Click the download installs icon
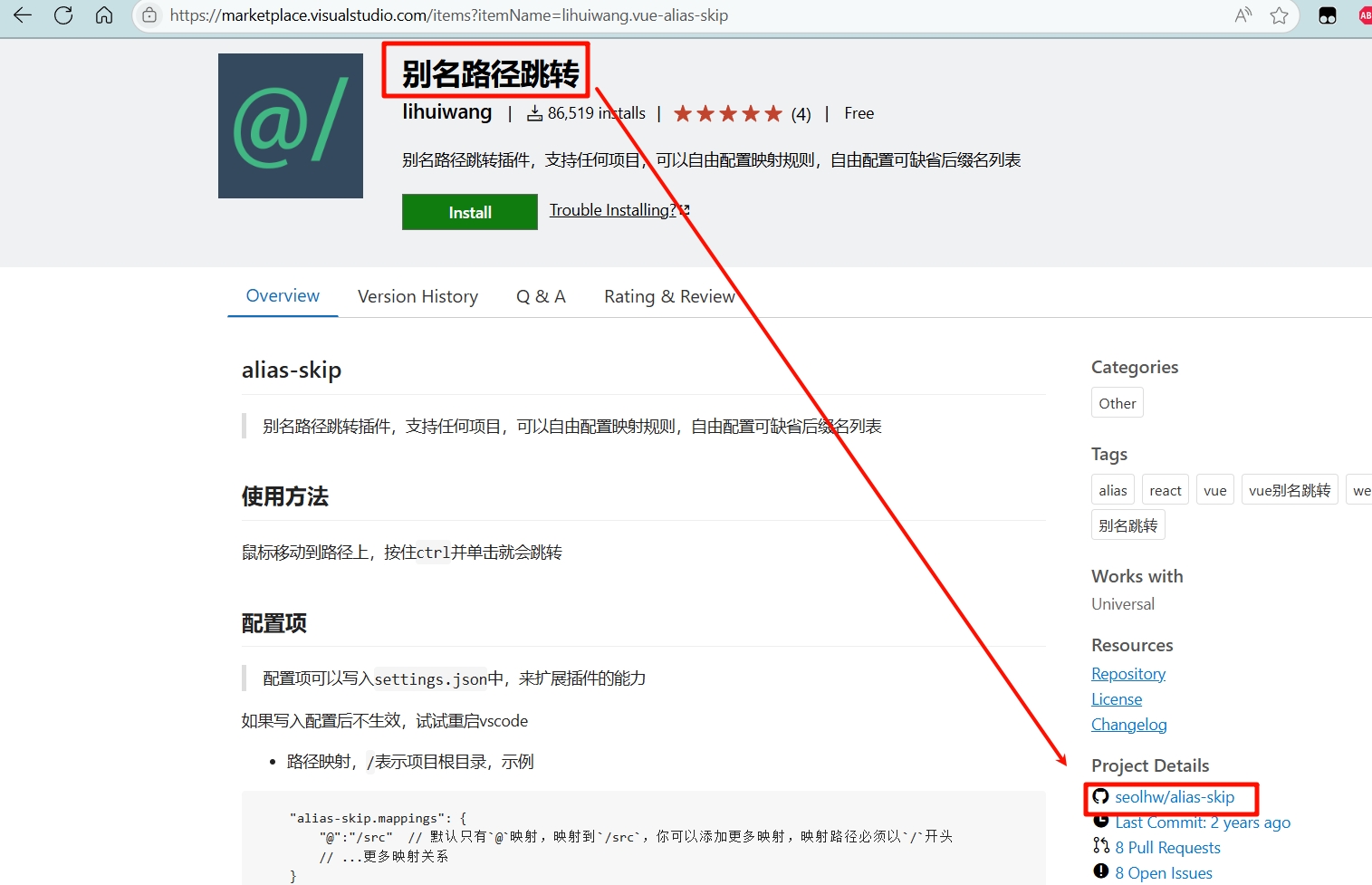The image size is (1372, 885). [535, 113]
